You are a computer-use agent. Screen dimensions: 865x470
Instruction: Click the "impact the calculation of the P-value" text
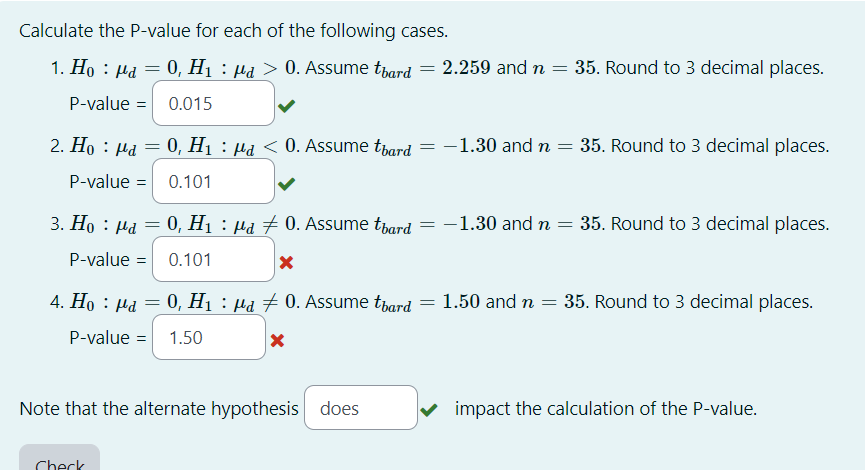click(x=606, y=409)
